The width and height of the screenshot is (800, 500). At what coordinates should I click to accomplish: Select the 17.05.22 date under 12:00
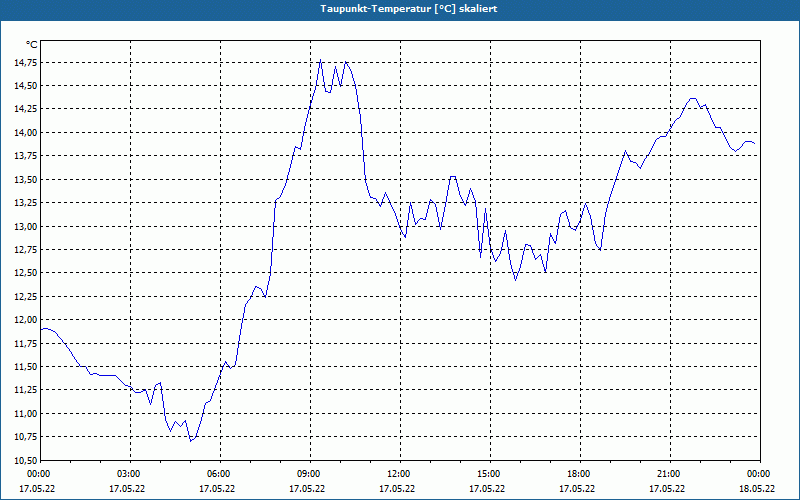pyautogui.click(x=397, y=489)
